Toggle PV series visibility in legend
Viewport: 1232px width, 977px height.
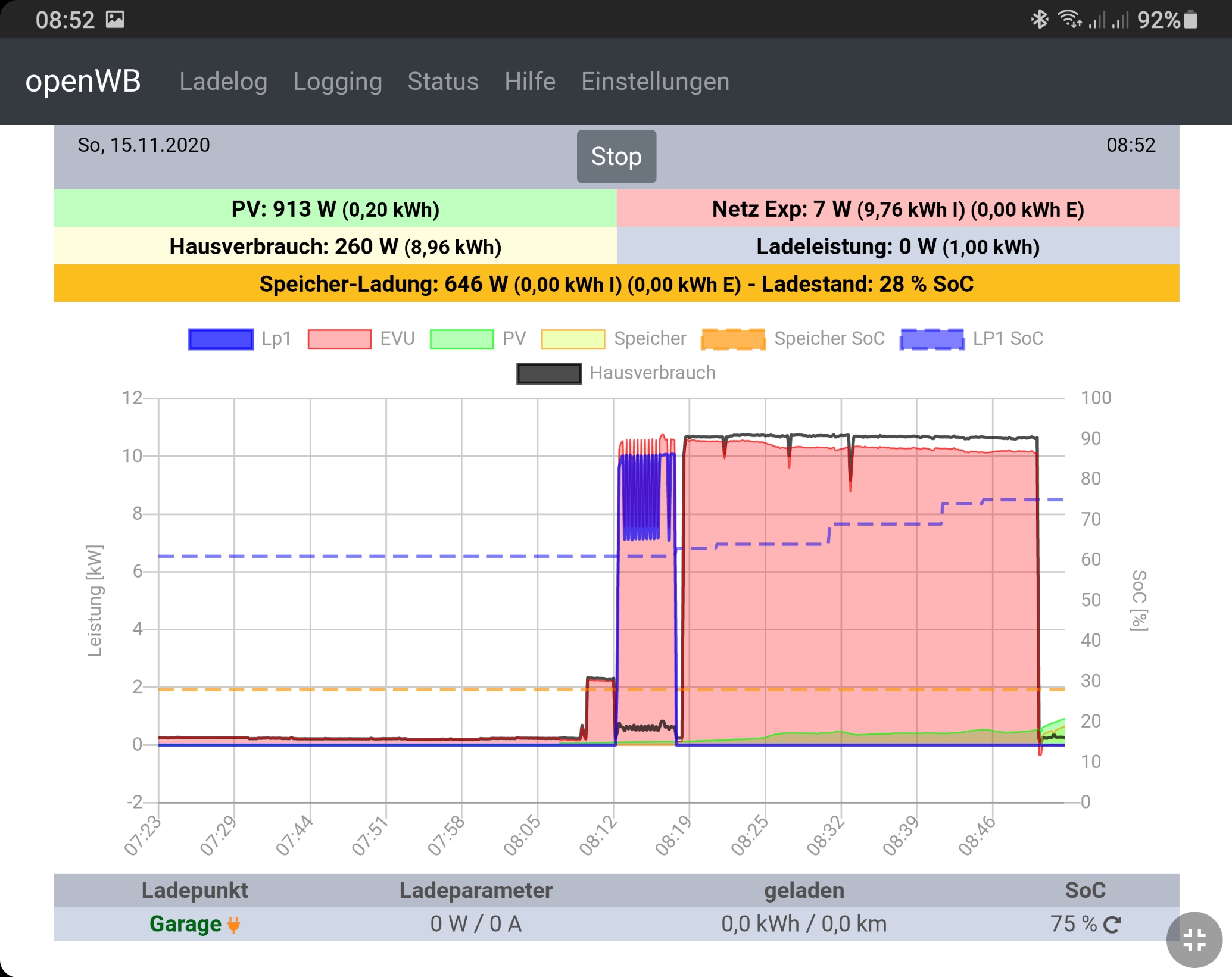[x=461, y=339]
